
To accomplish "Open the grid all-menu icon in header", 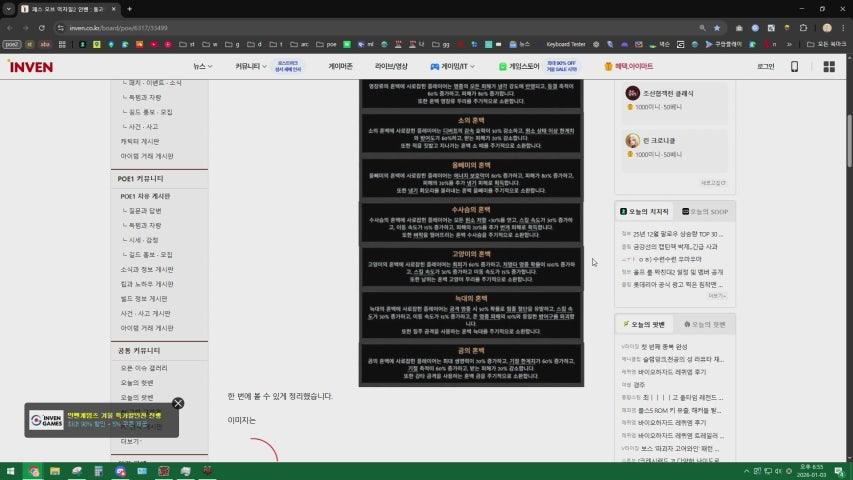I will pos(829,66).
